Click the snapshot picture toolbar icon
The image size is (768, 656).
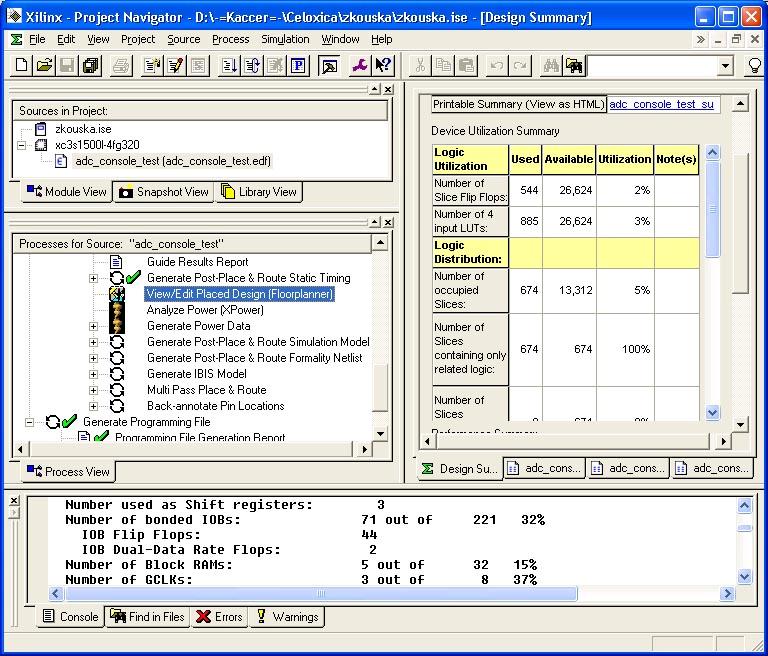(329, 65)
